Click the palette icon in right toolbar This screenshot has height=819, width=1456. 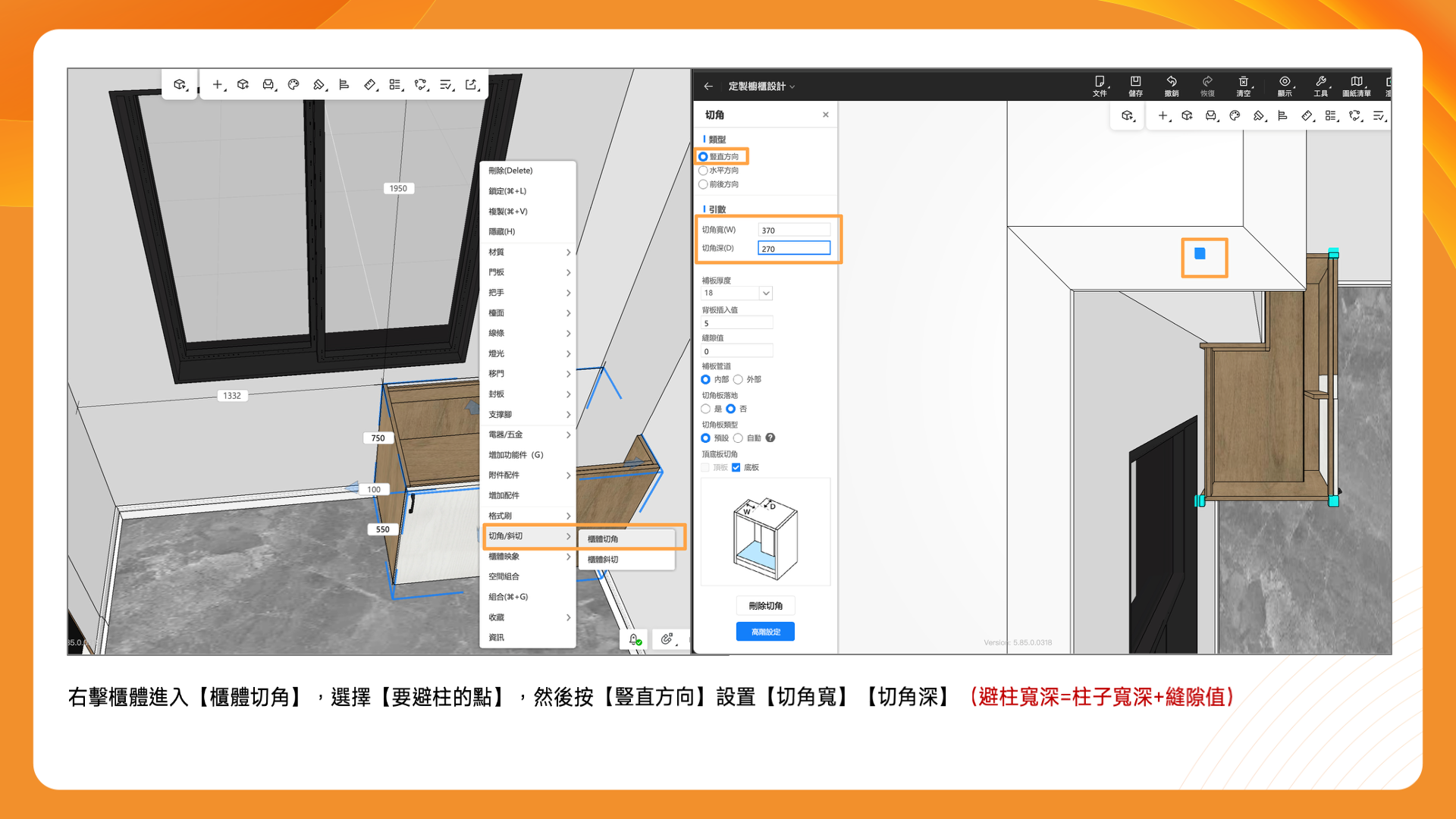pyautogui.click(x=1235, y=116)
